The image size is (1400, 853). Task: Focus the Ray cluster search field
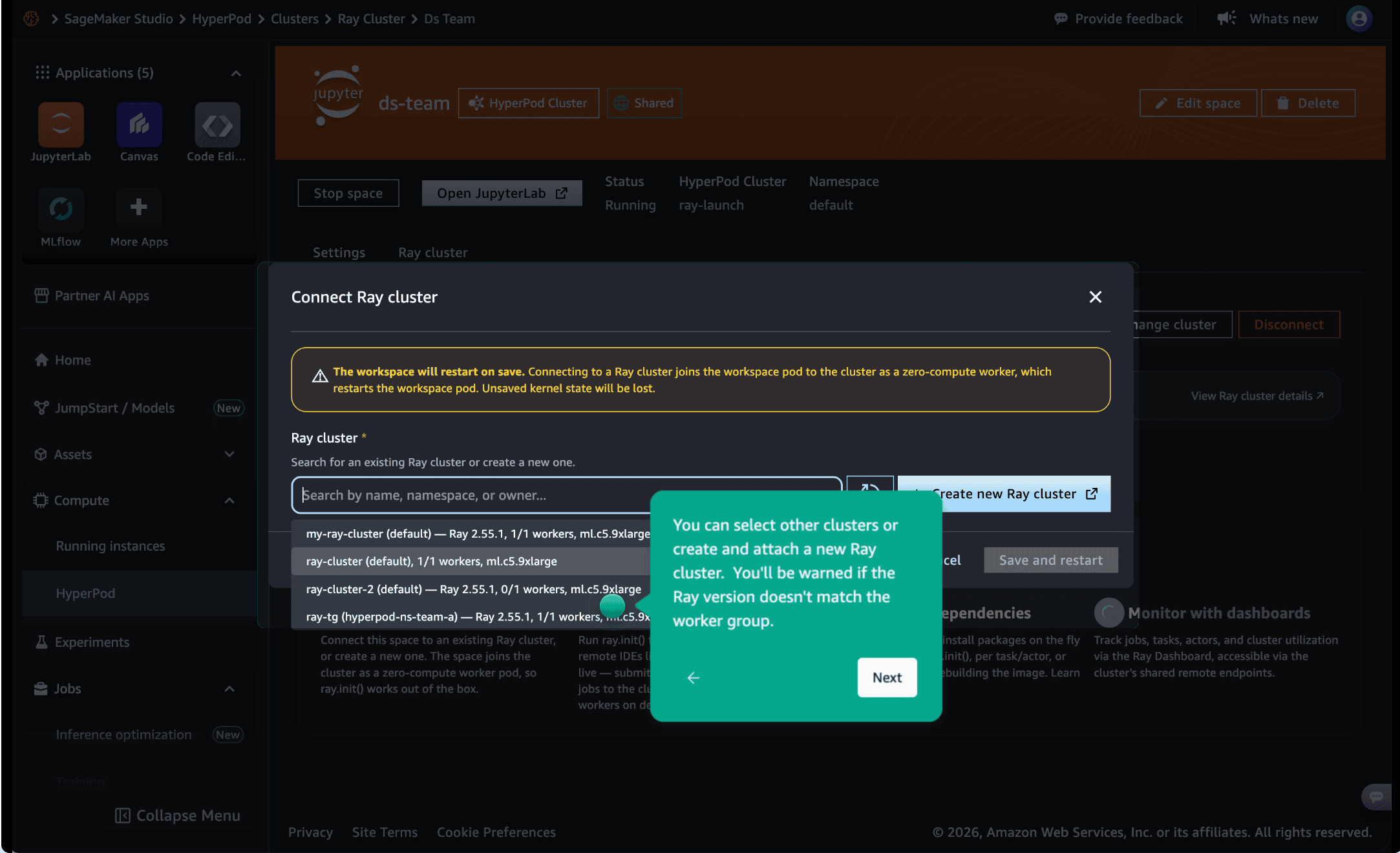pos(566,495)
